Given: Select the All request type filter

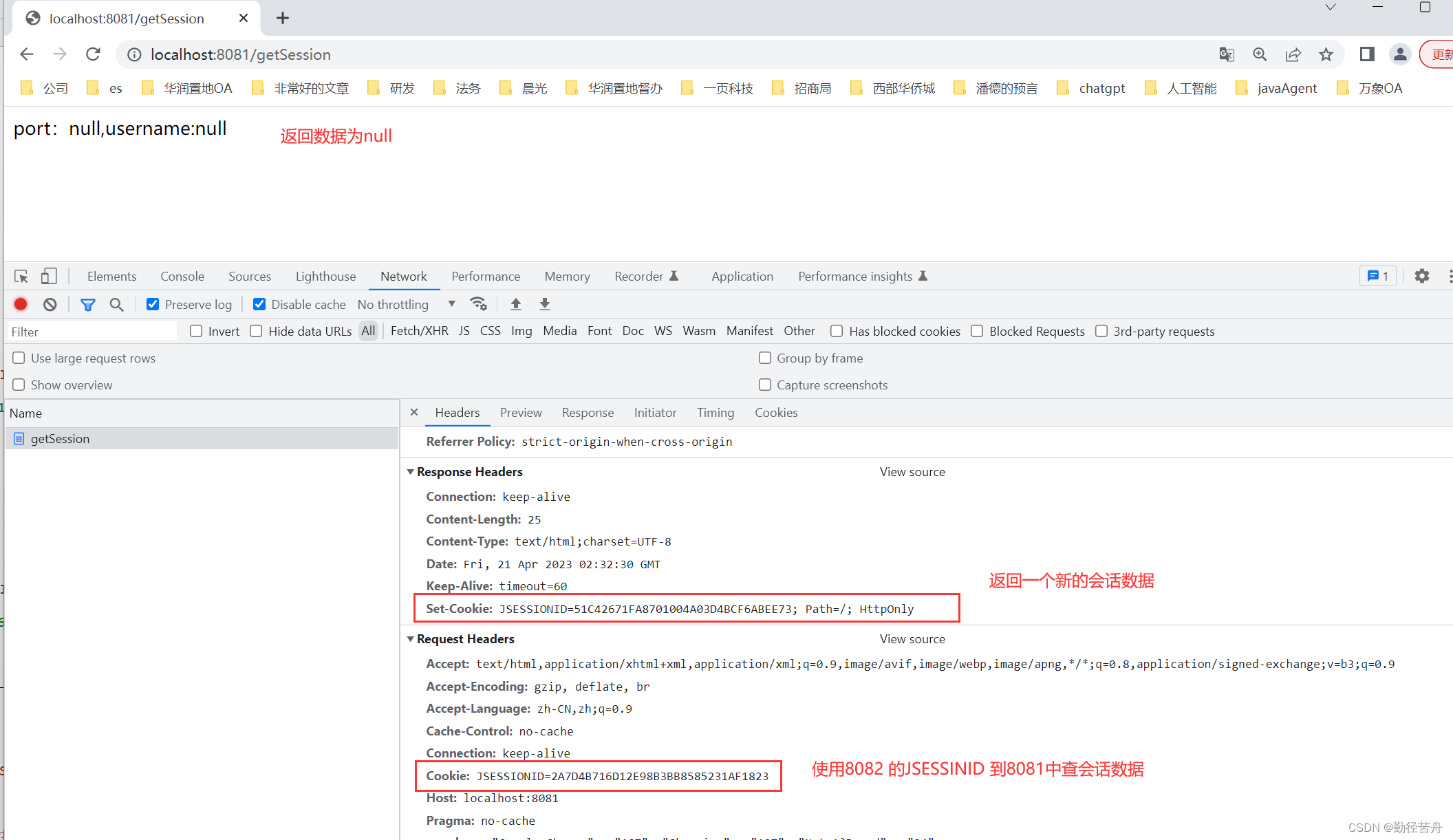Looking at the screenshot, I should click(369, 331).
